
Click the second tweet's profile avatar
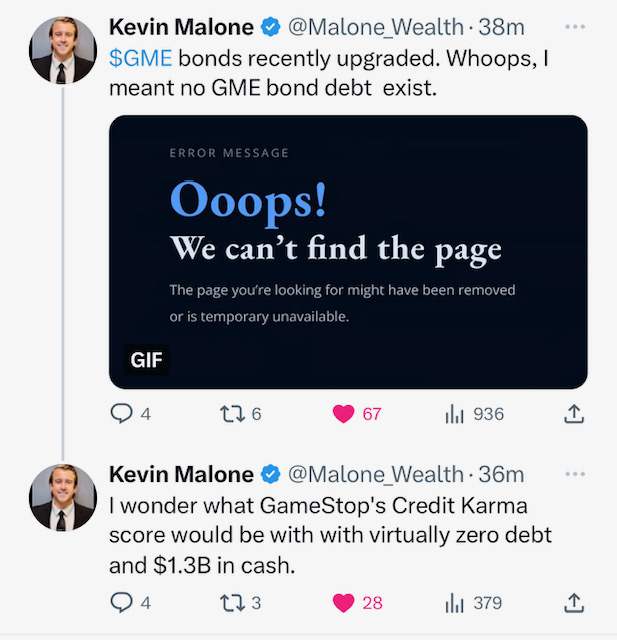(62, 497)
